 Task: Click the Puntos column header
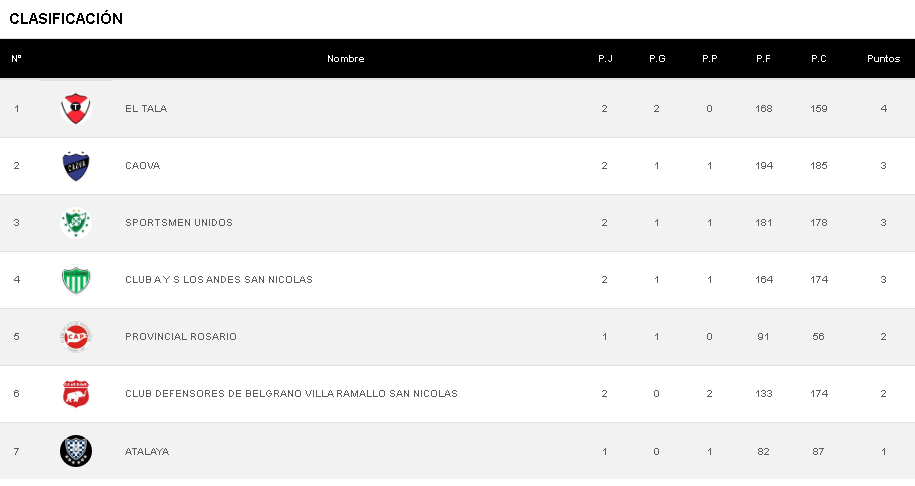(883, 59)
